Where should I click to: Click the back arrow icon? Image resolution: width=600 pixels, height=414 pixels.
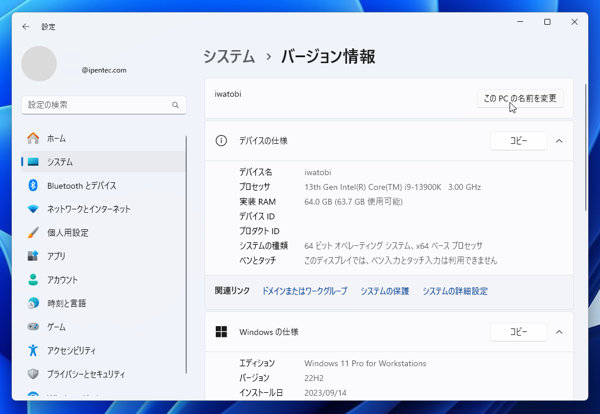pos(26,26)
